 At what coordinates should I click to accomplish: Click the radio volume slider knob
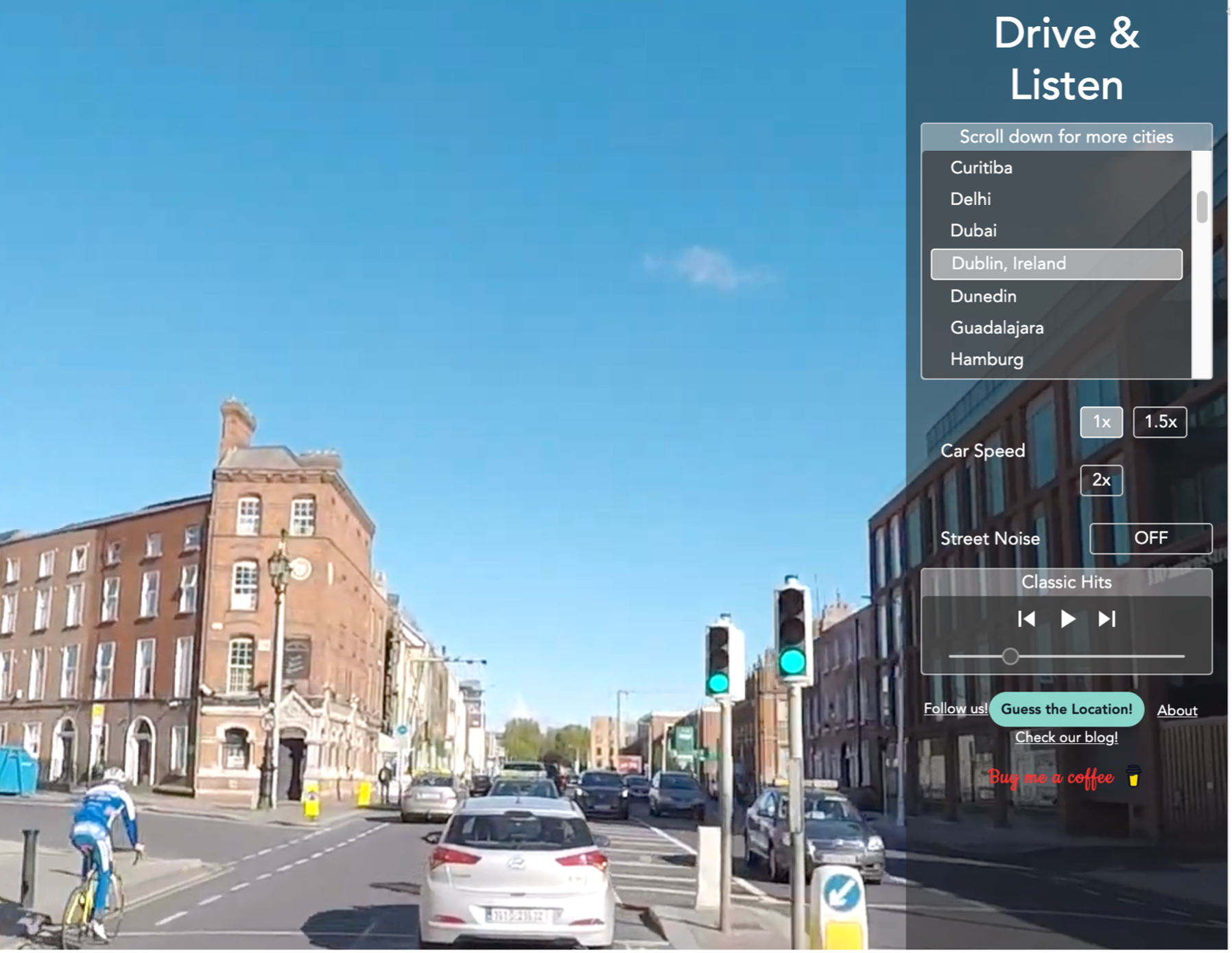click(1010, 657)
